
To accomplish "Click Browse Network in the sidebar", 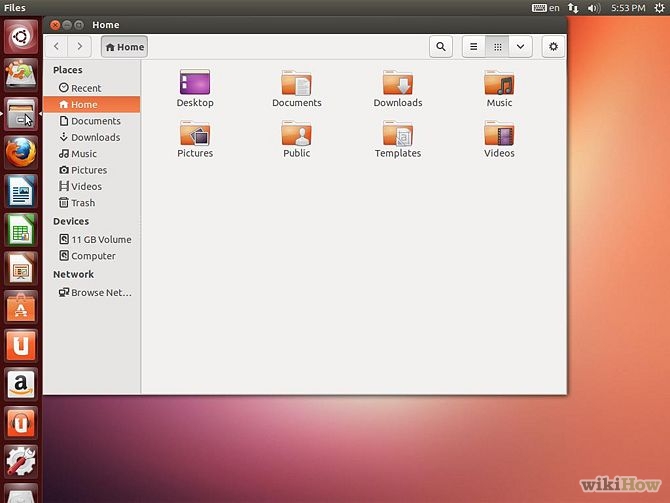I will [x=91, y=292].
